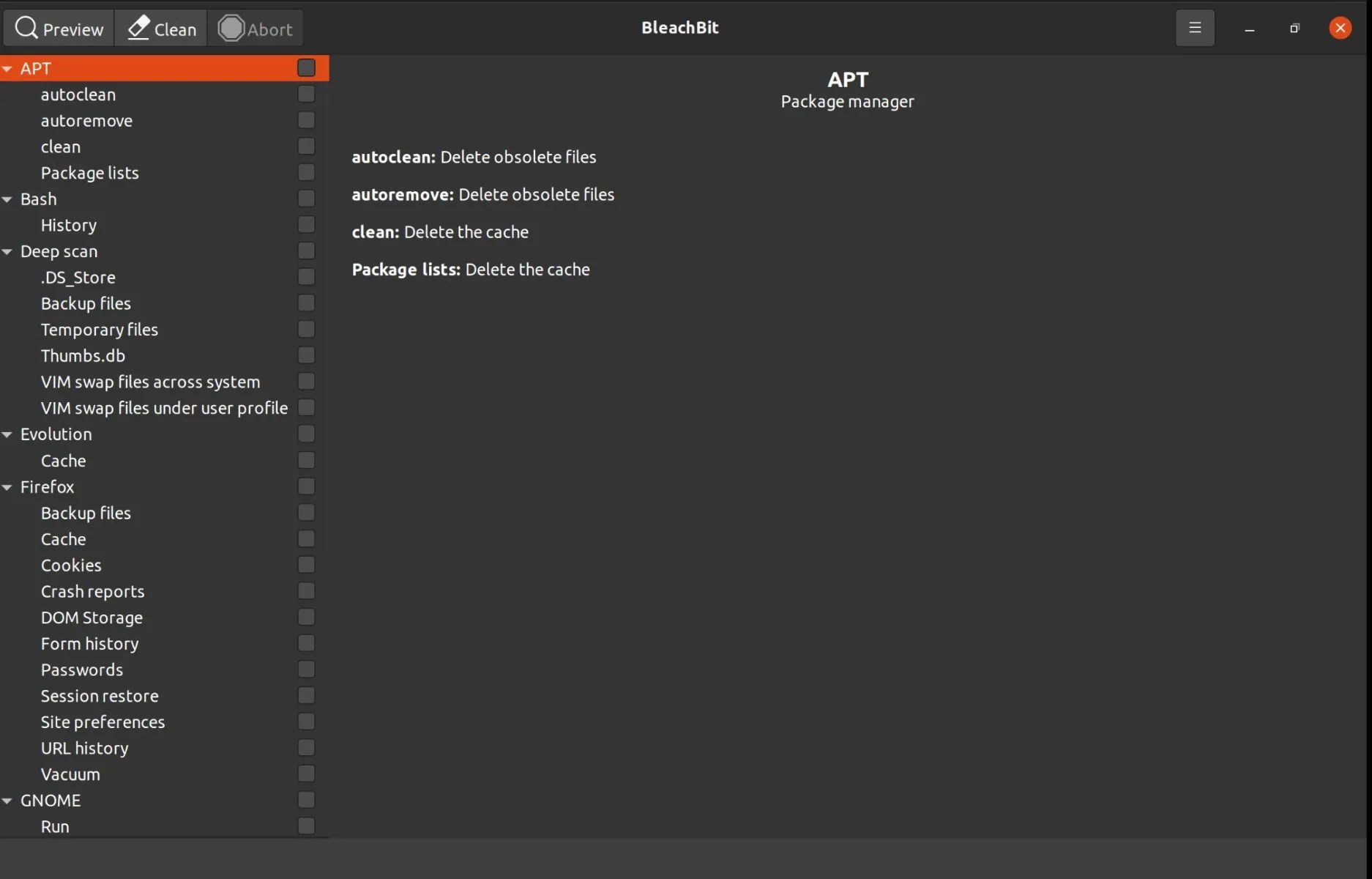Screen dimensions: 1372x879
Task: Collapse the GNOME section
Action: click(8, 800)
